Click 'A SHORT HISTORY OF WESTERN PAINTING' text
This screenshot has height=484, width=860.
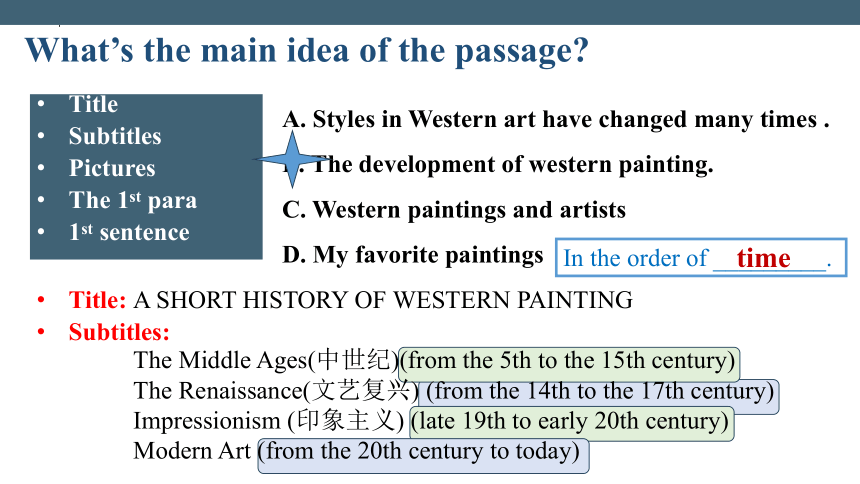click(x=383, y=300)
